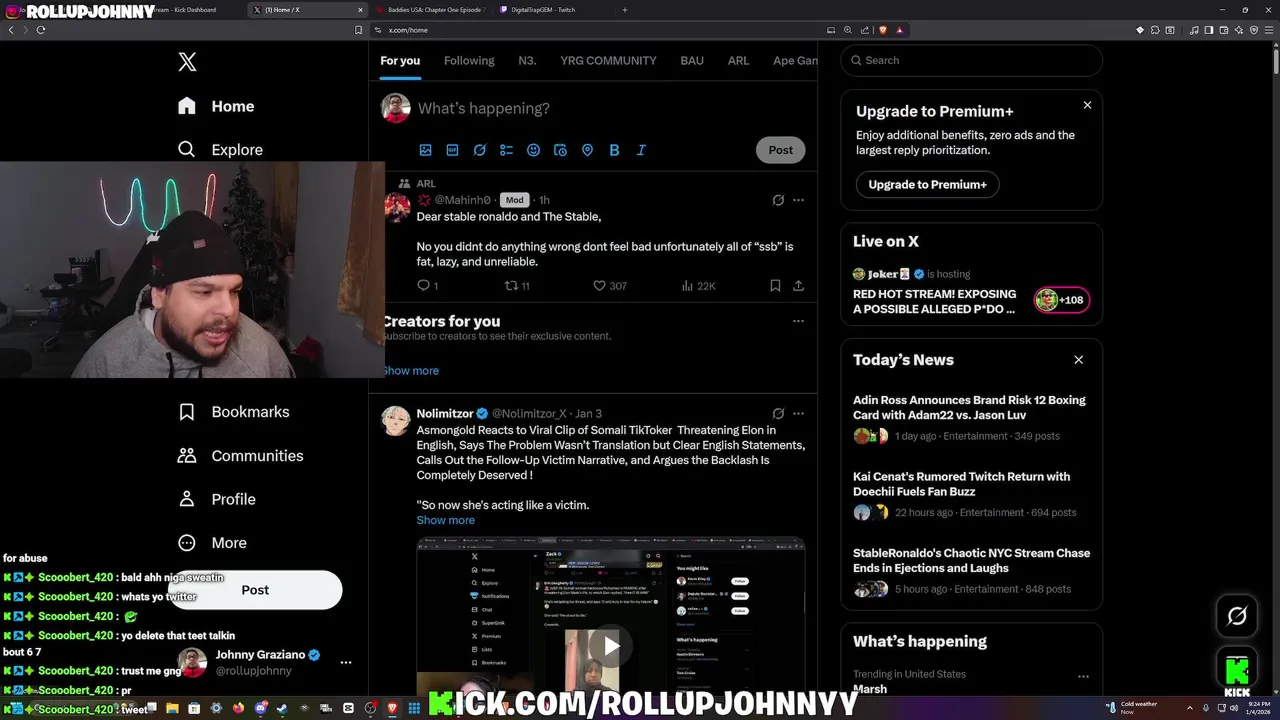1280x720 pixels.
Task: Expand Nolimitzor post with Show more
Action: [x=446, y=520]
